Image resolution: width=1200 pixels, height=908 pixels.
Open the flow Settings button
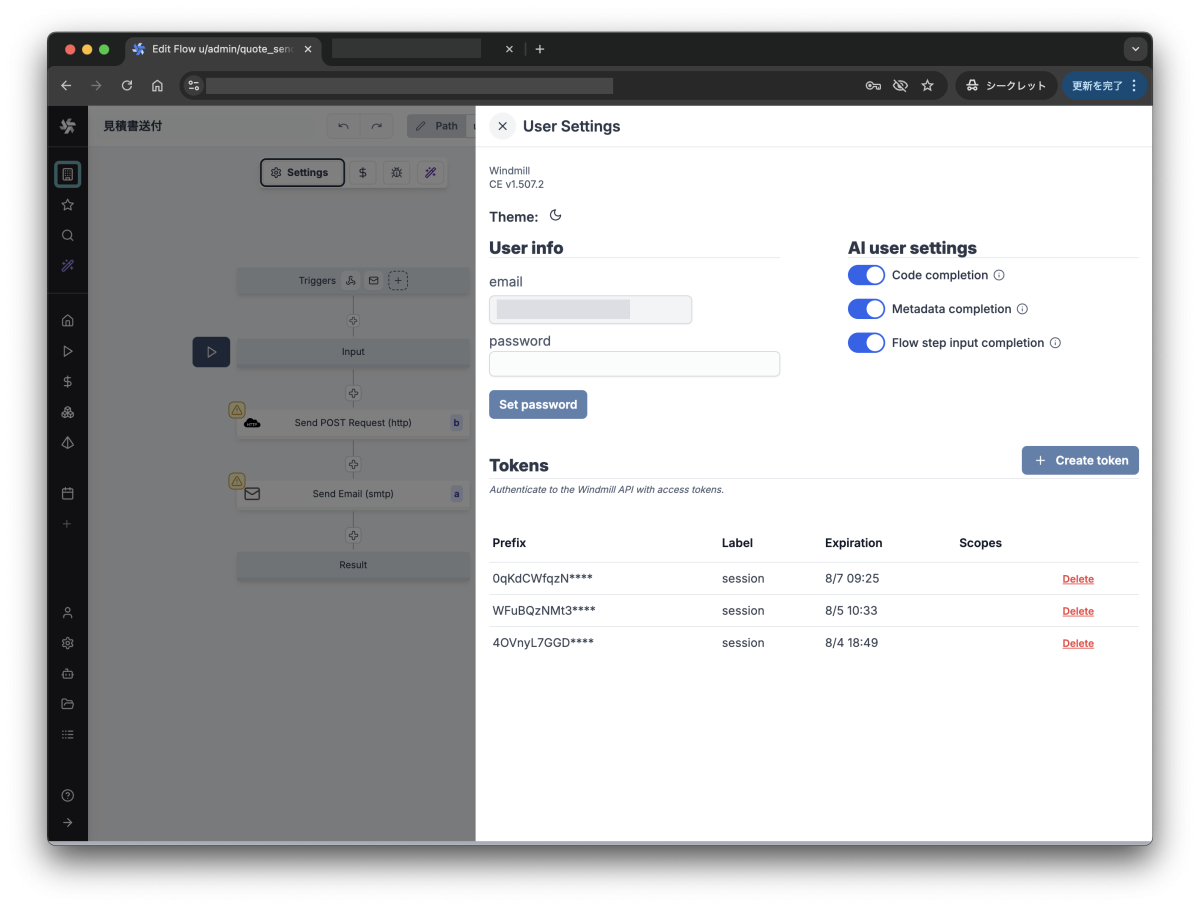(302, 173)
